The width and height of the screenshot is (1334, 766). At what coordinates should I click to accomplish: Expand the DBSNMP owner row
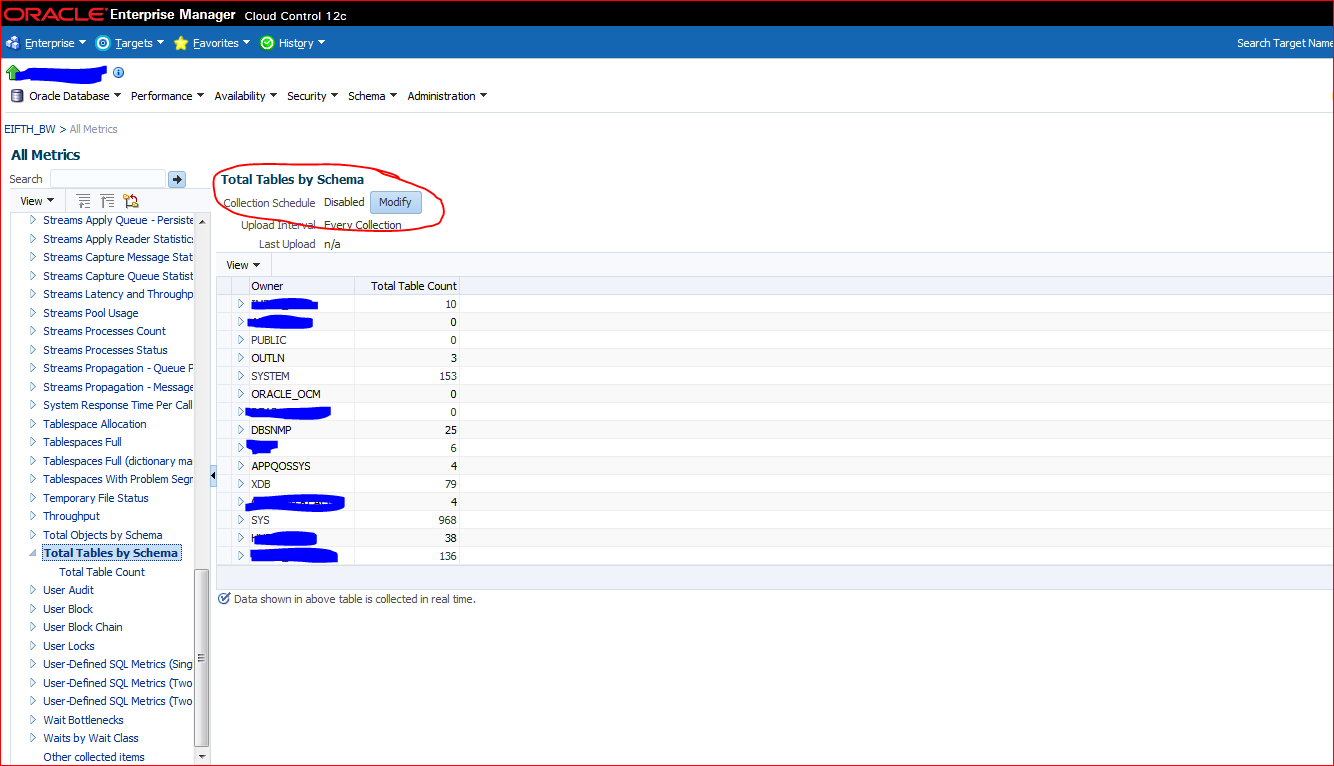(x=241, y=430)
